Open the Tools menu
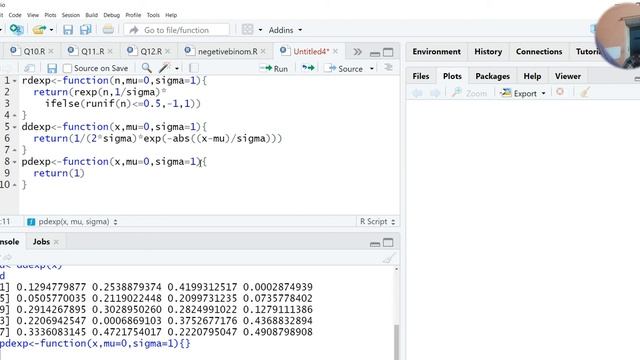Image resolution: width=640 pixels, height=360 pixels. click(x=153, y=15)
